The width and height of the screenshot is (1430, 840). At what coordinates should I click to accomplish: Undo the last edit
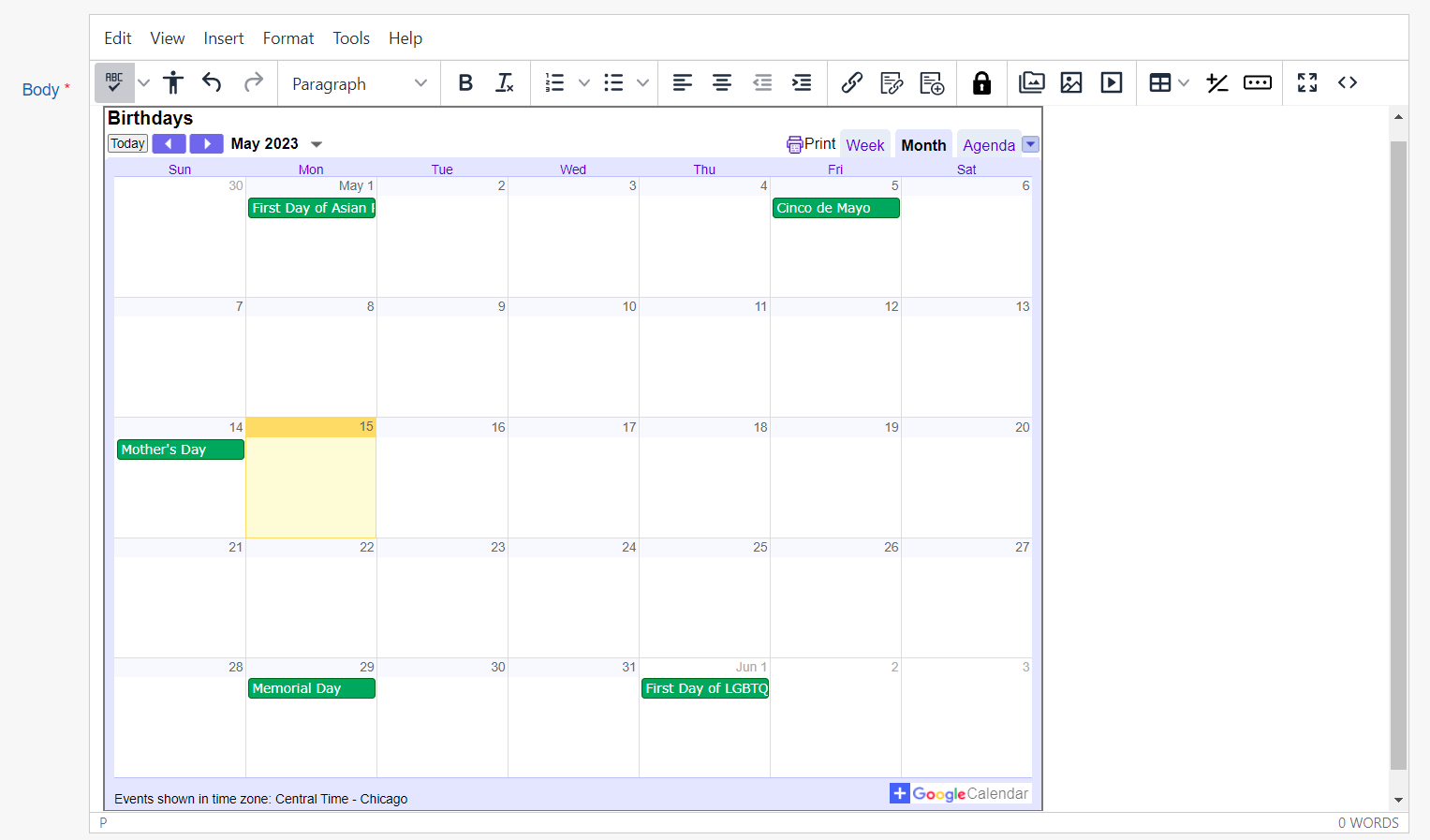pyautogui.click(x=213, y=82)
